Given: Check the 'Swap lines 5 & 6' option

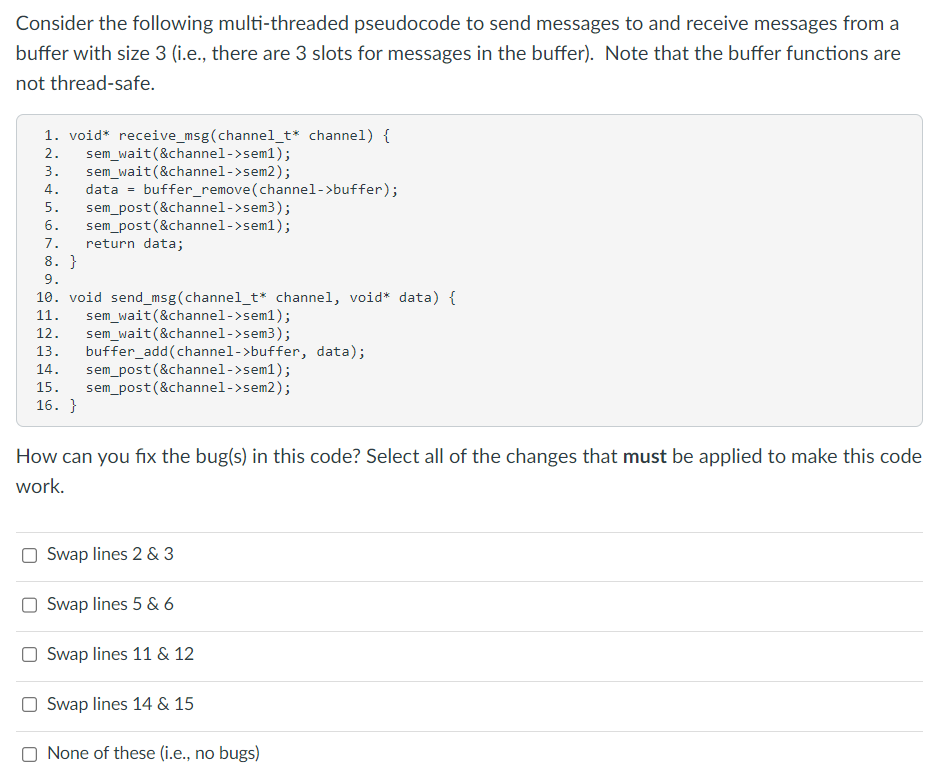Looking at the screenshot, I should coord(29,605).
